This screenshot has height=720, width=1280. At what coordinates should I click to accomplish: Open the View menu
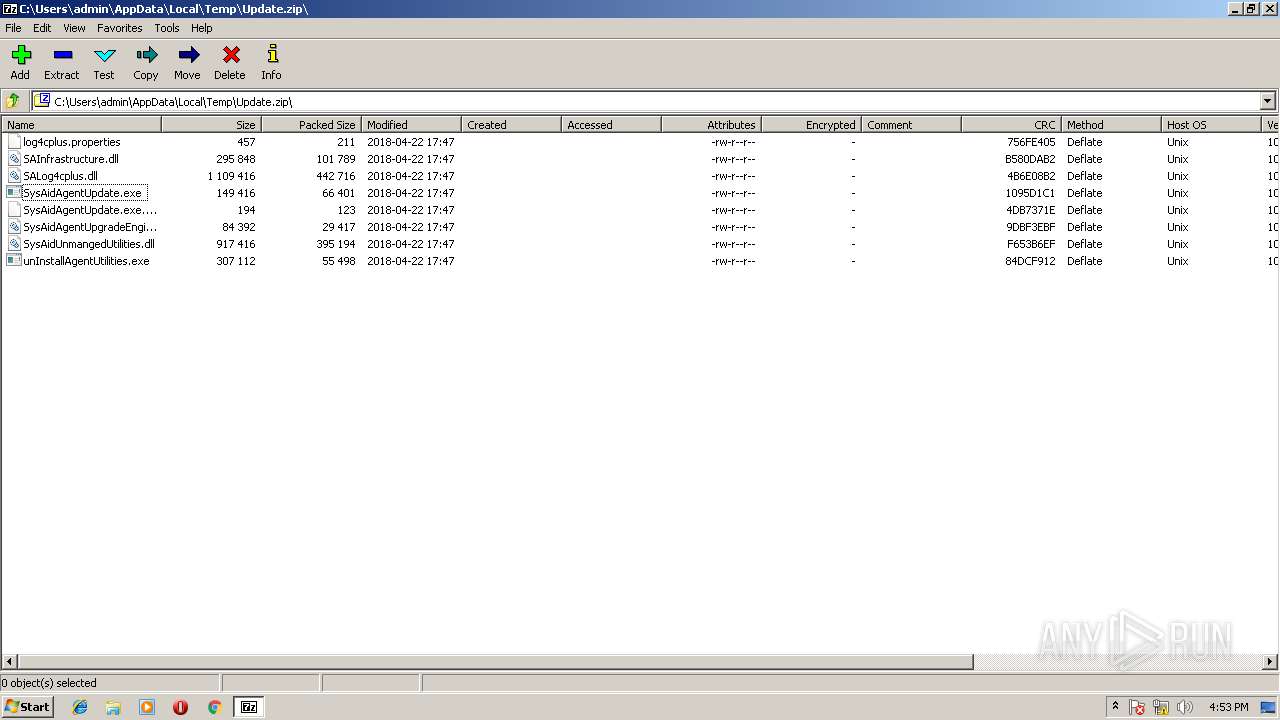tap(75, 28)
